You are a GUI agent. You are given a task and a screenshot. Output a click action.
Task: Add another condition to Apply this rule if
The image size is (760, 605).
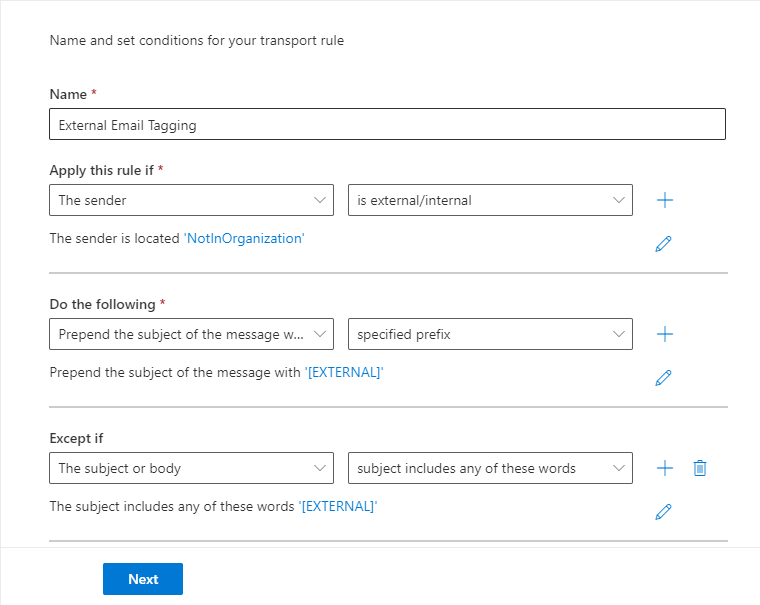point(665,200)
